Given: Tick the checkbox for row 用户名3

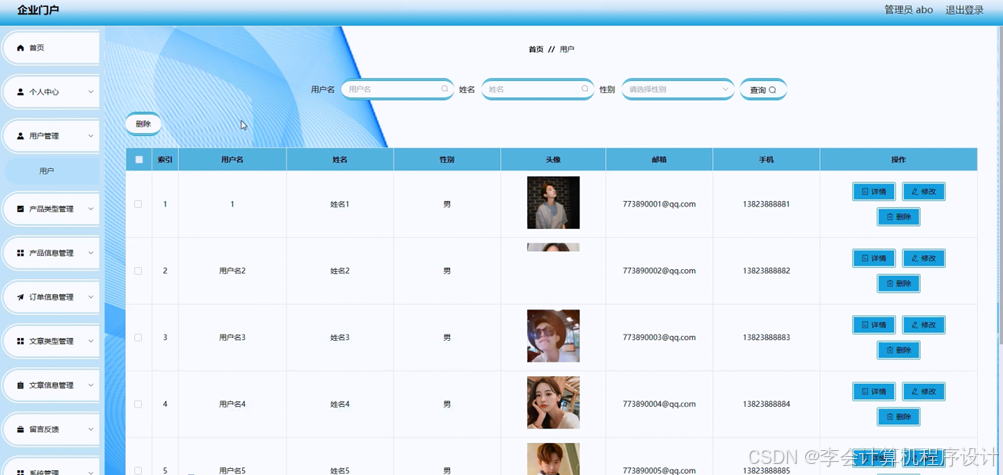Looking at the screenshot, I should tap(138, 338).
